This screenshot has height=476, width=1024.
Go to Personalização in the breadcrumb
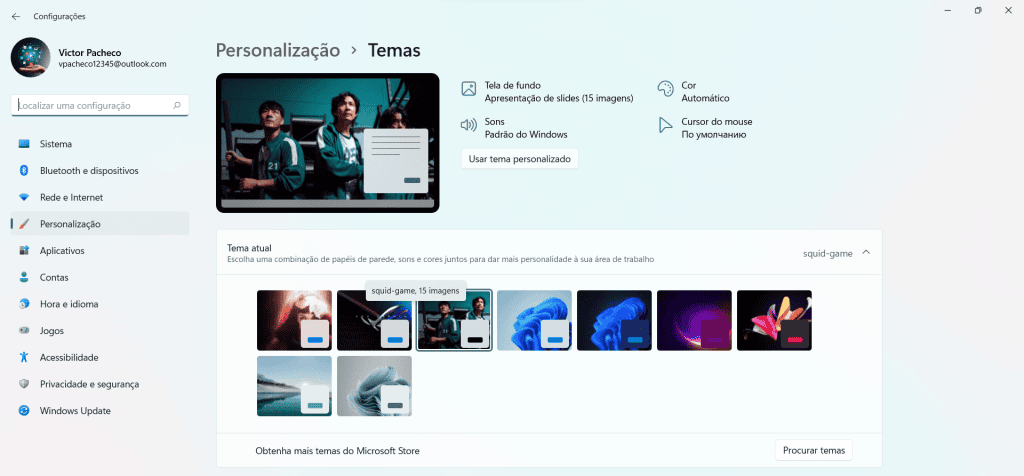[x=278, y=50]
